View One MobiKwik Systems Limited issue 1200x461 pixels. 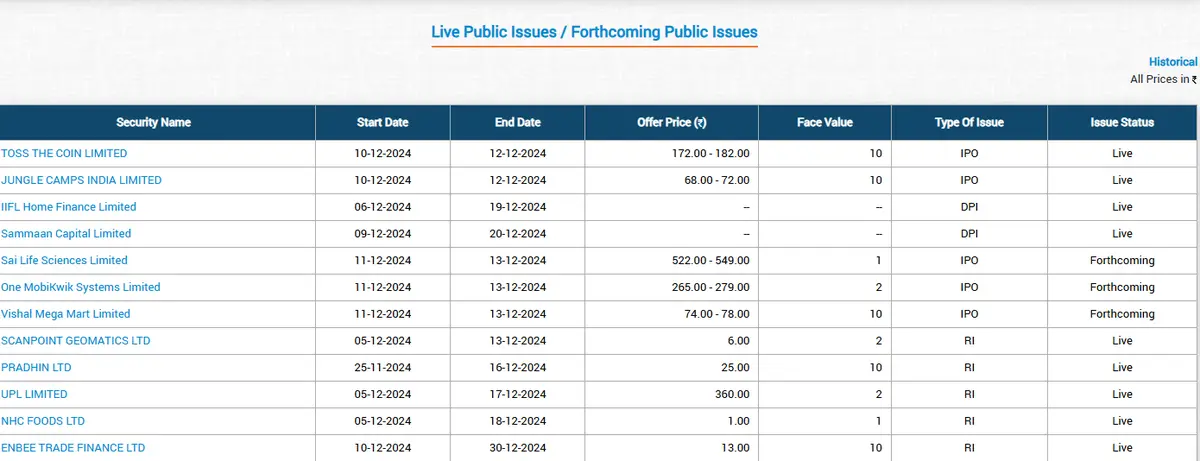click(x=81, y=287)
